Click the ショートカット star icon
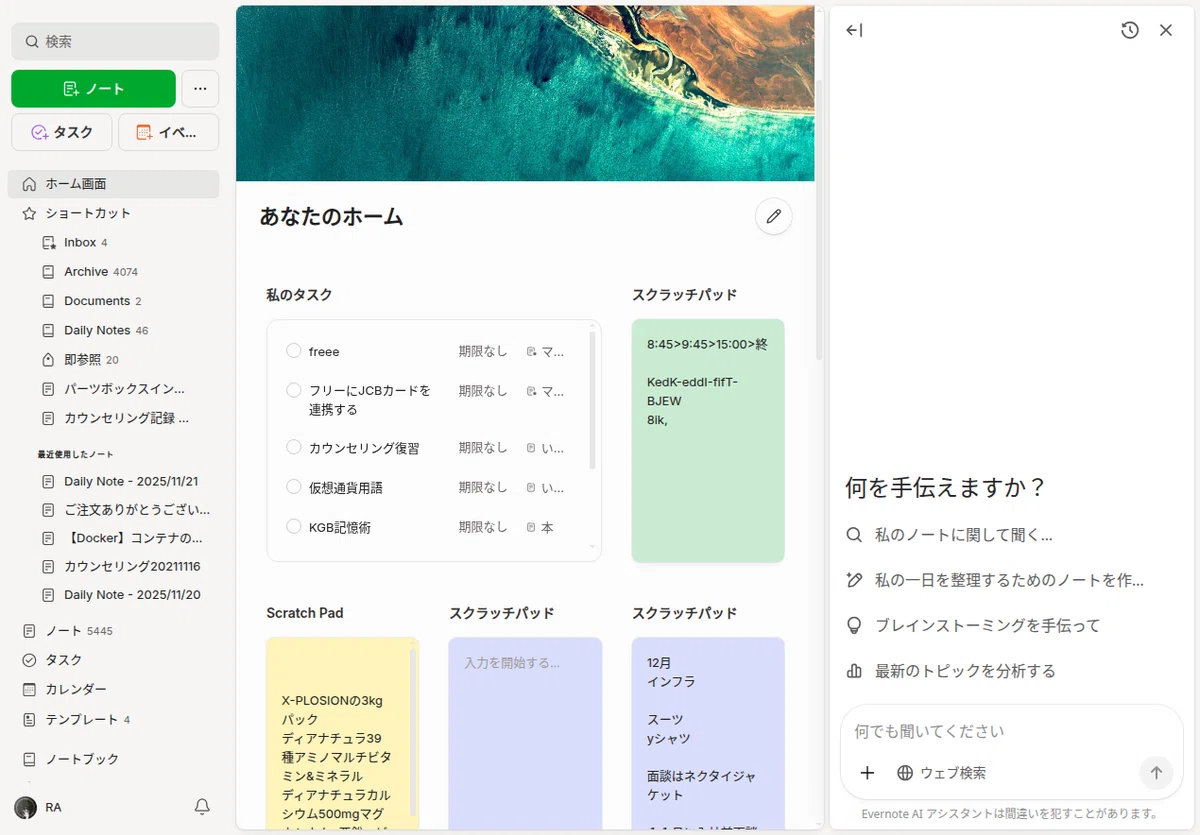Viewport: 1200px width, 835px height. (29, 213)
